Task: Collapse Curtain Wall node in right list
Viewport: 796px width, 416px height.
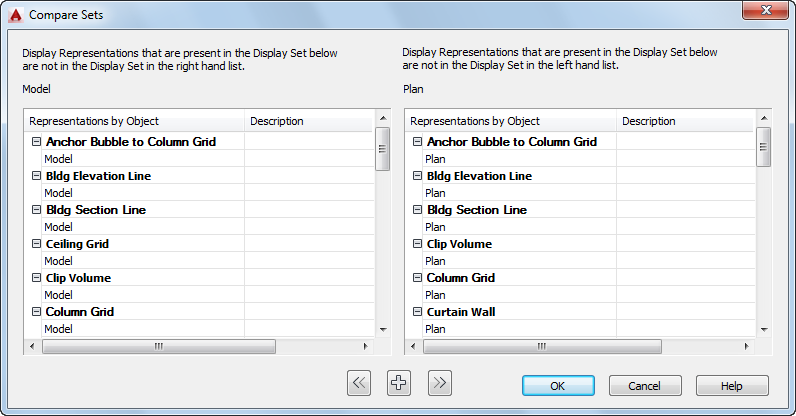Action: pos(417,312)
